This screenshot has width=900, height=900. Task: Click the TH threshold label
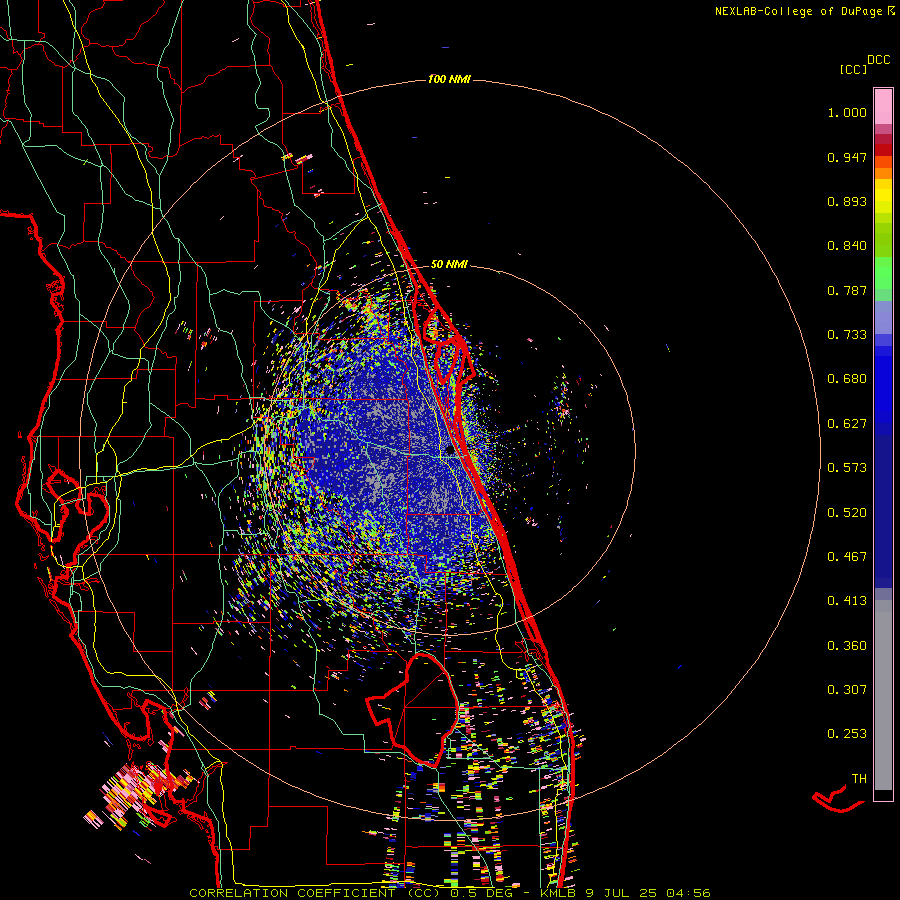click(859, 779)
